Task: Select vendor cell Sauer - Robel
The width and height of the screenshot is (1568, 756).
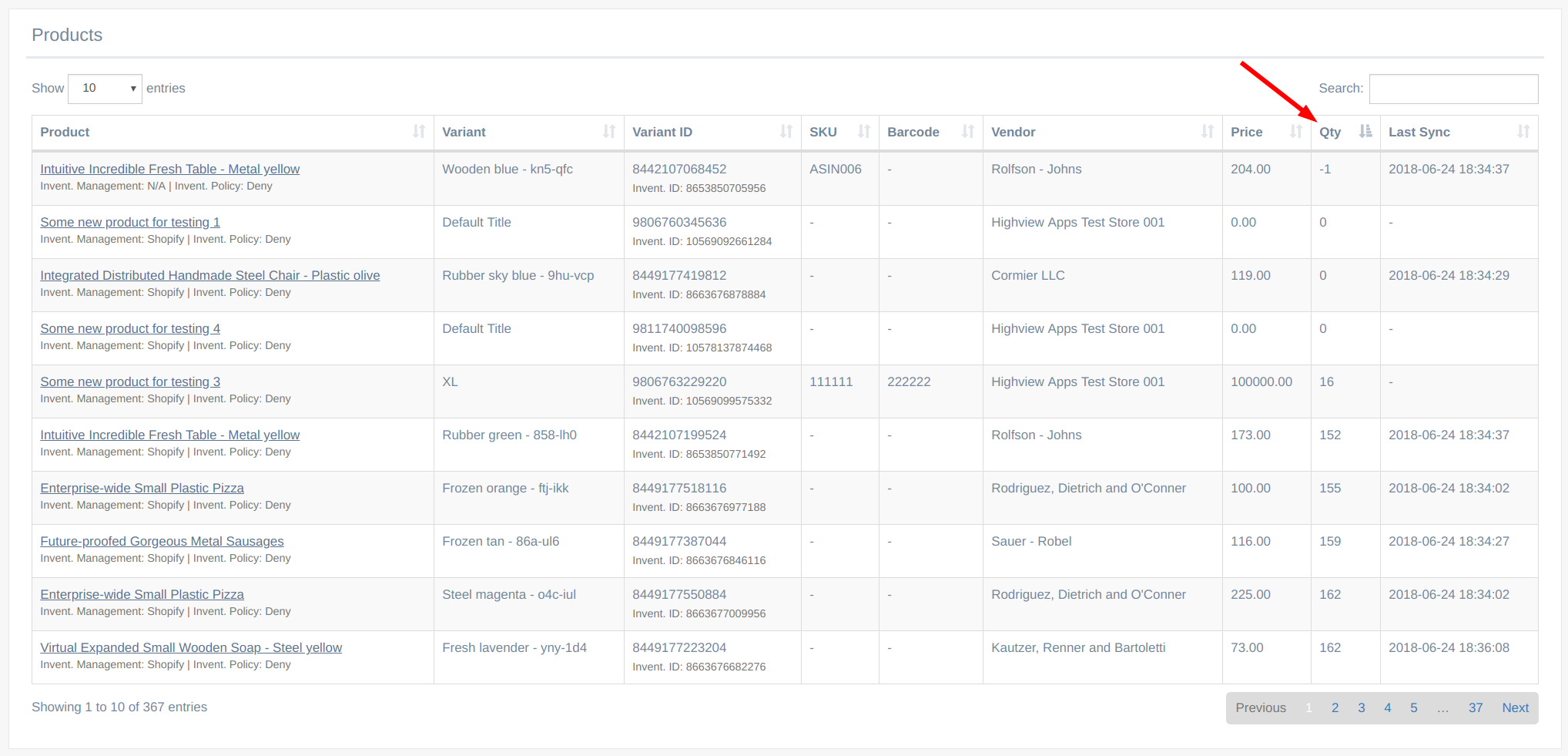Action: point(1031,541)
